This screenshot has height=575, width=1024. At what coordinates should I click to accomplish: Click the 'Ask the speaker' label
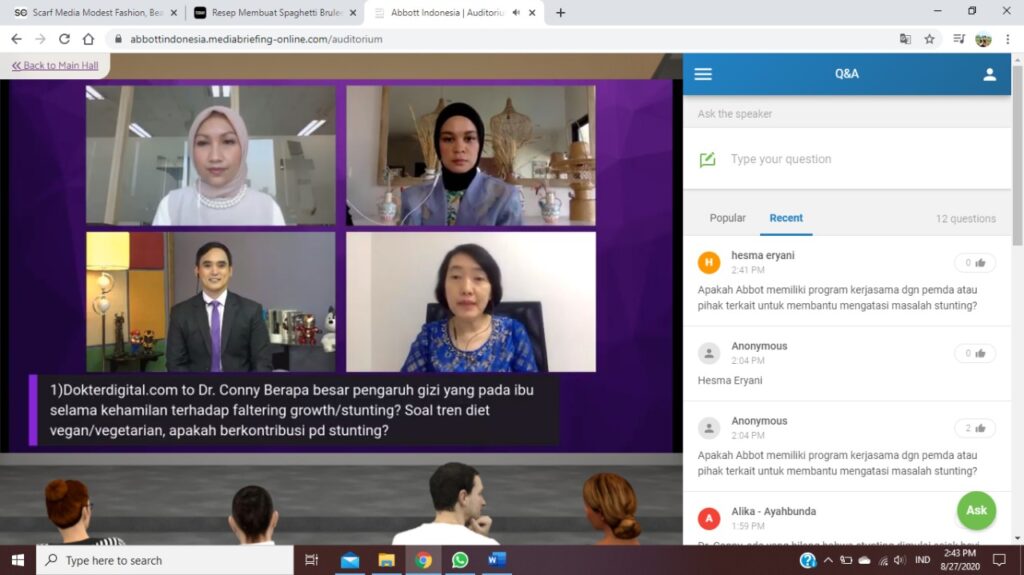point(735,114)
